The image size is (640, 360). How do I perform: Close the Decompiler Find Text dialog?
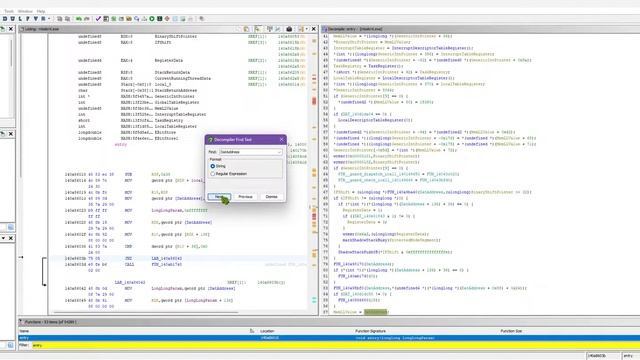pos(281,140)
